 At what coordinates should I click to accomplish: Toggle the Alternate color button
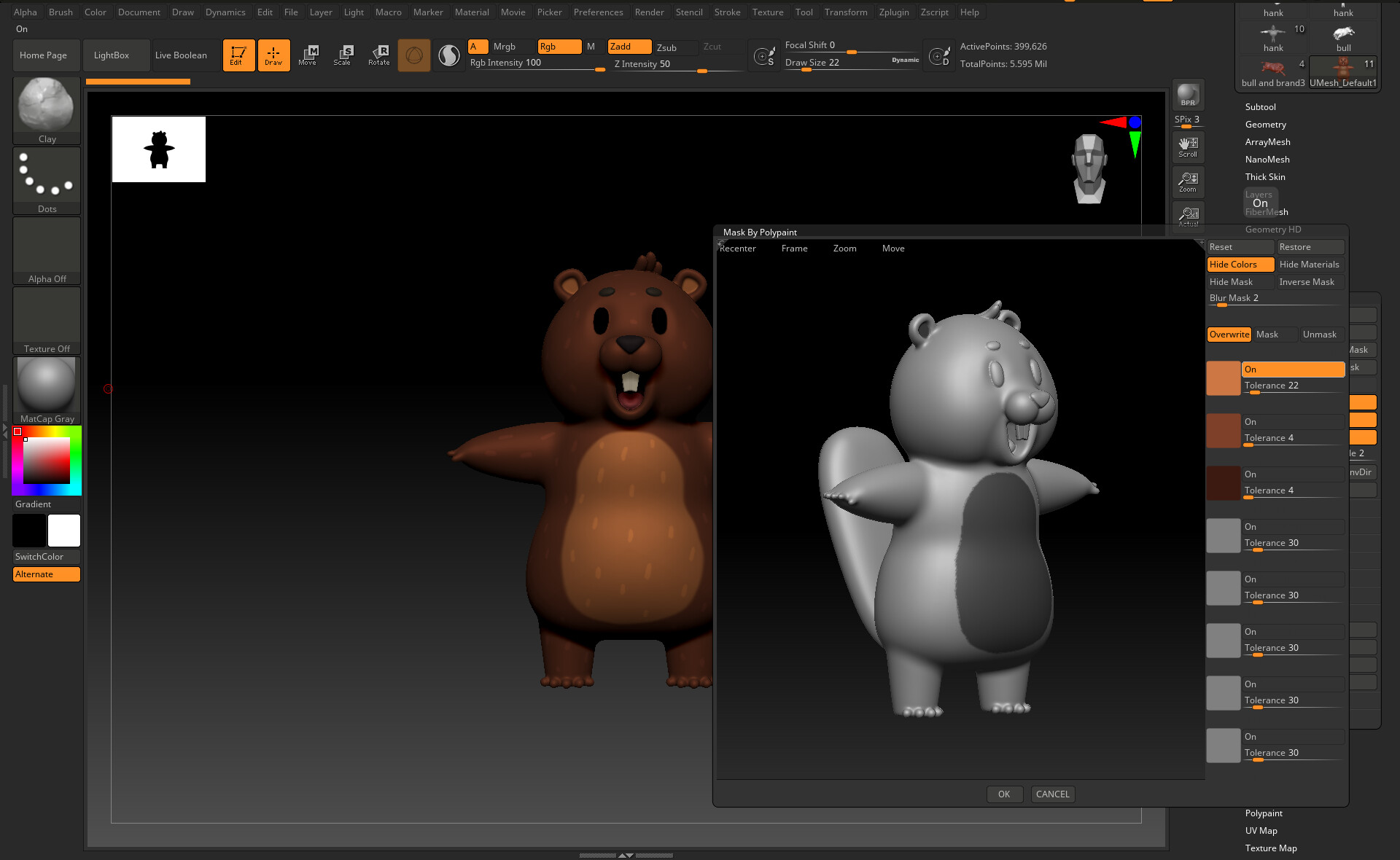(x=47, y=574)
